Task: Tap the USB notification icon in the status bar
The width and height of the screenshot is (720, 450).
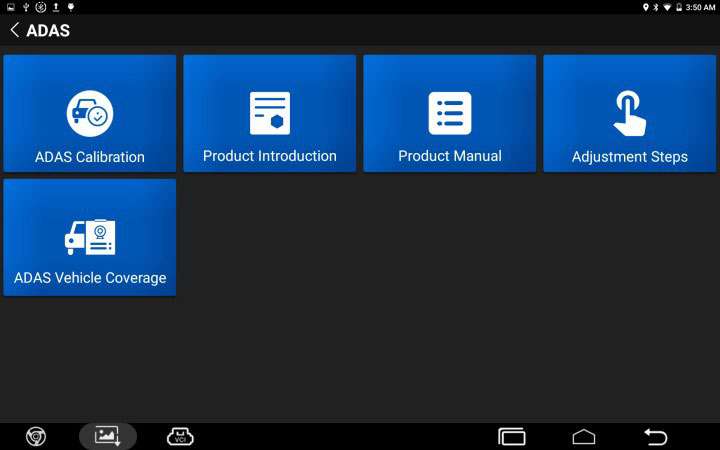Action: tap(26, 7)
